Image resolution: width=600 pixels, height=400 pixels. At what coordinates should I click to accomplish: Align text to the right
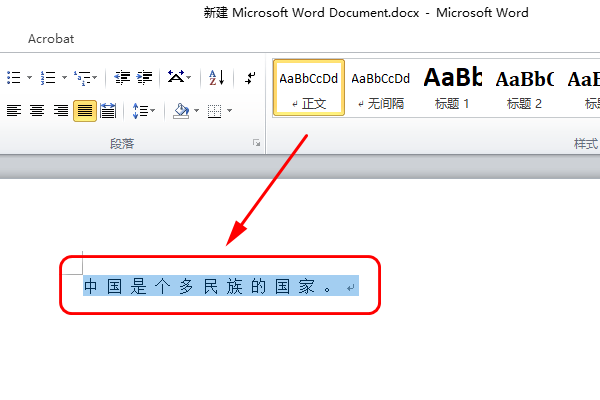[x=61, y=111]
